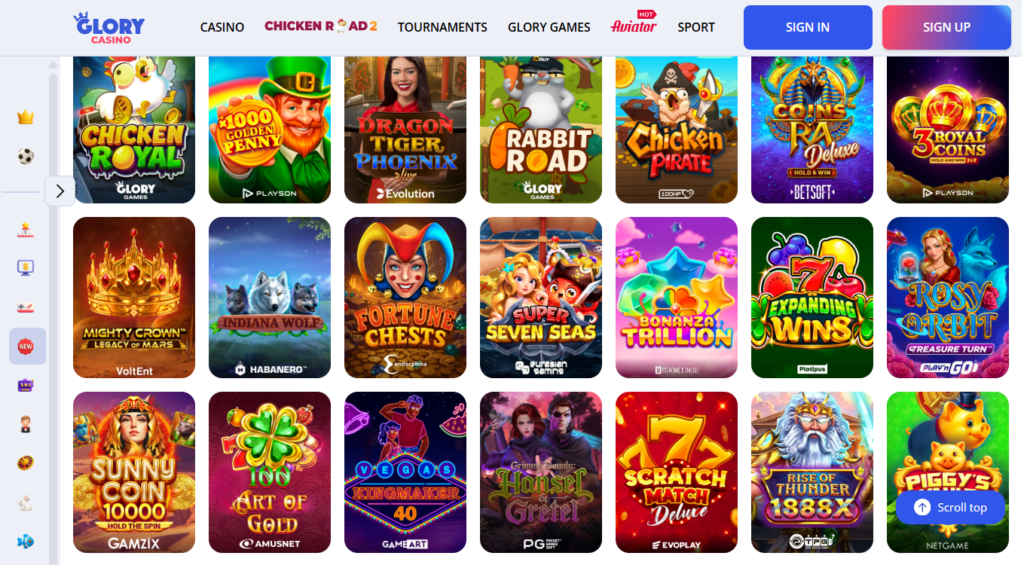Expand the sidebar with chevron arrow

click(x=60, y=191)
